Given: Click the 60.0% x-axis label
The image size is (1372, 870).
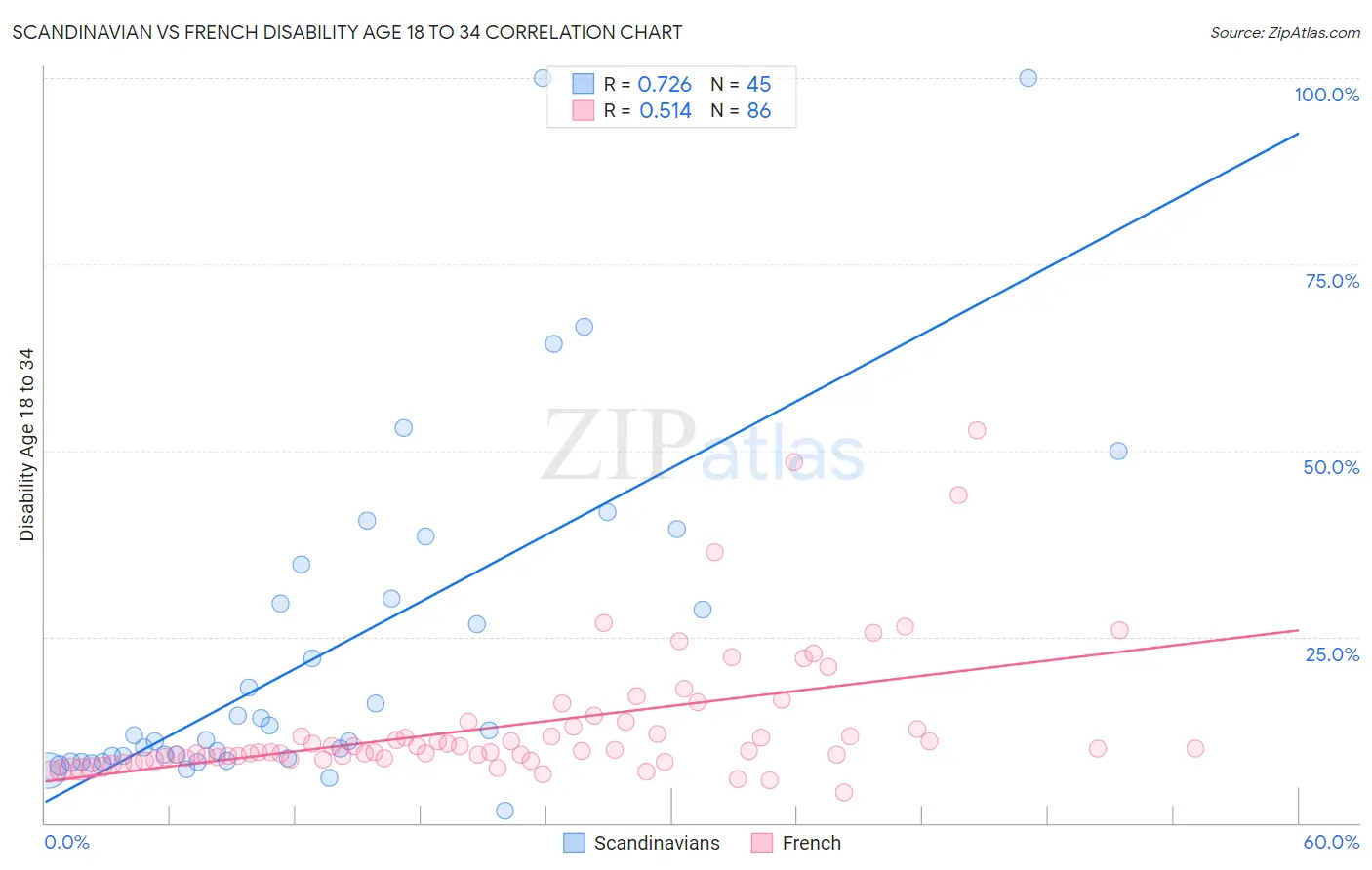Looking at the screenshot, I should (1331, 842).
